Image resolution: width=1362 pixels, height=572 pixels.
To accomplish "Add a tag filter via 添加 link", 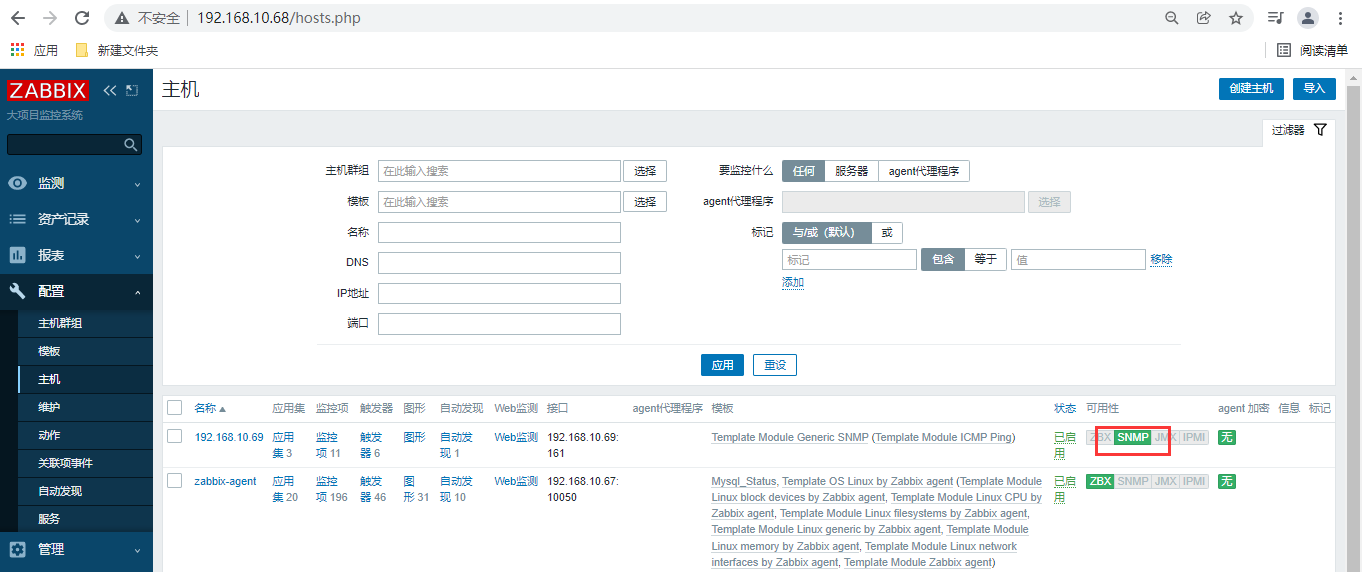I will pyautogui.click(x=793, y=282).
